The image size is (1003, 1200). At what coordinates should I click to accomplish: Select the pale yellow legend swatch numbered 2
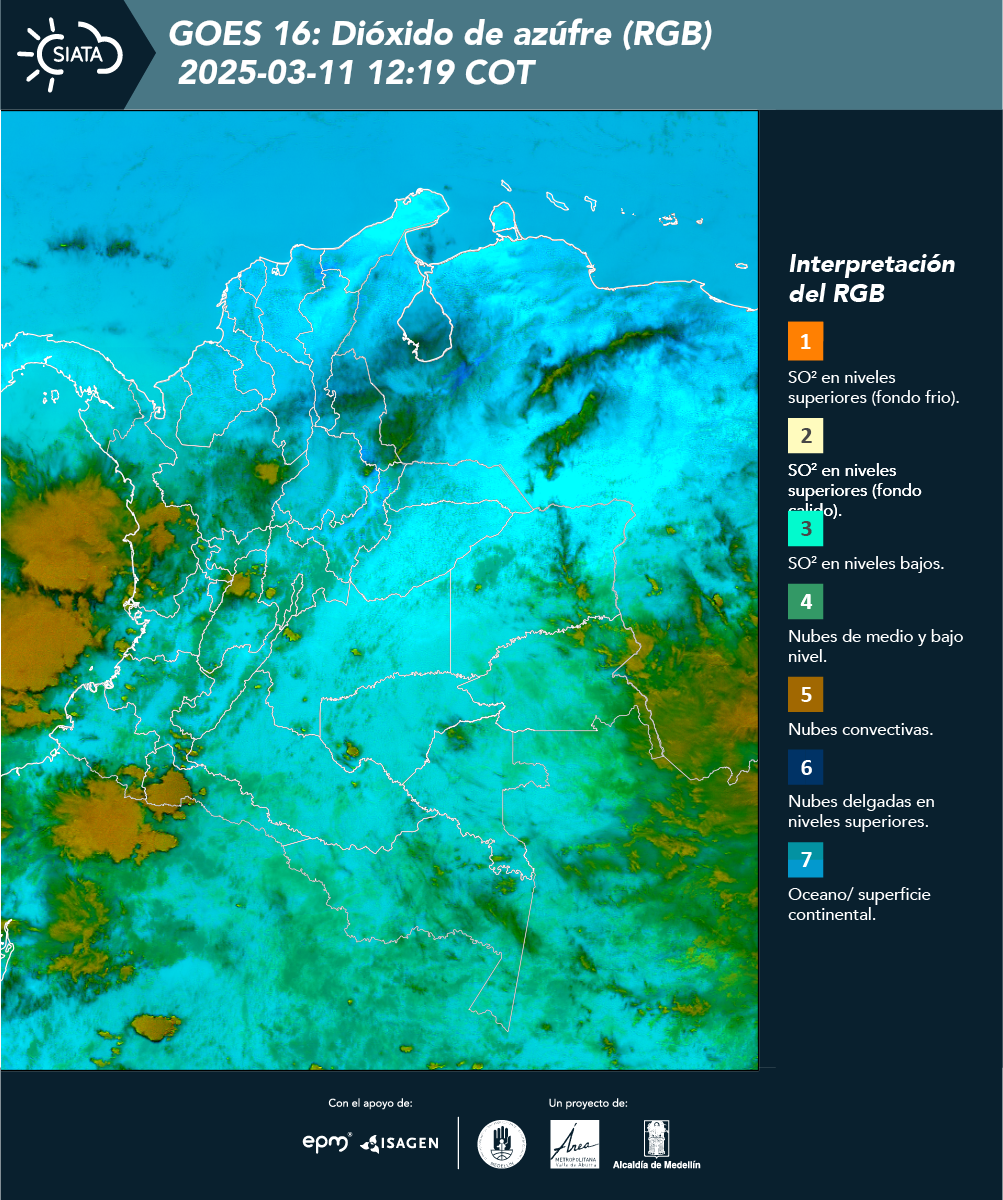(x=805, y=436)
